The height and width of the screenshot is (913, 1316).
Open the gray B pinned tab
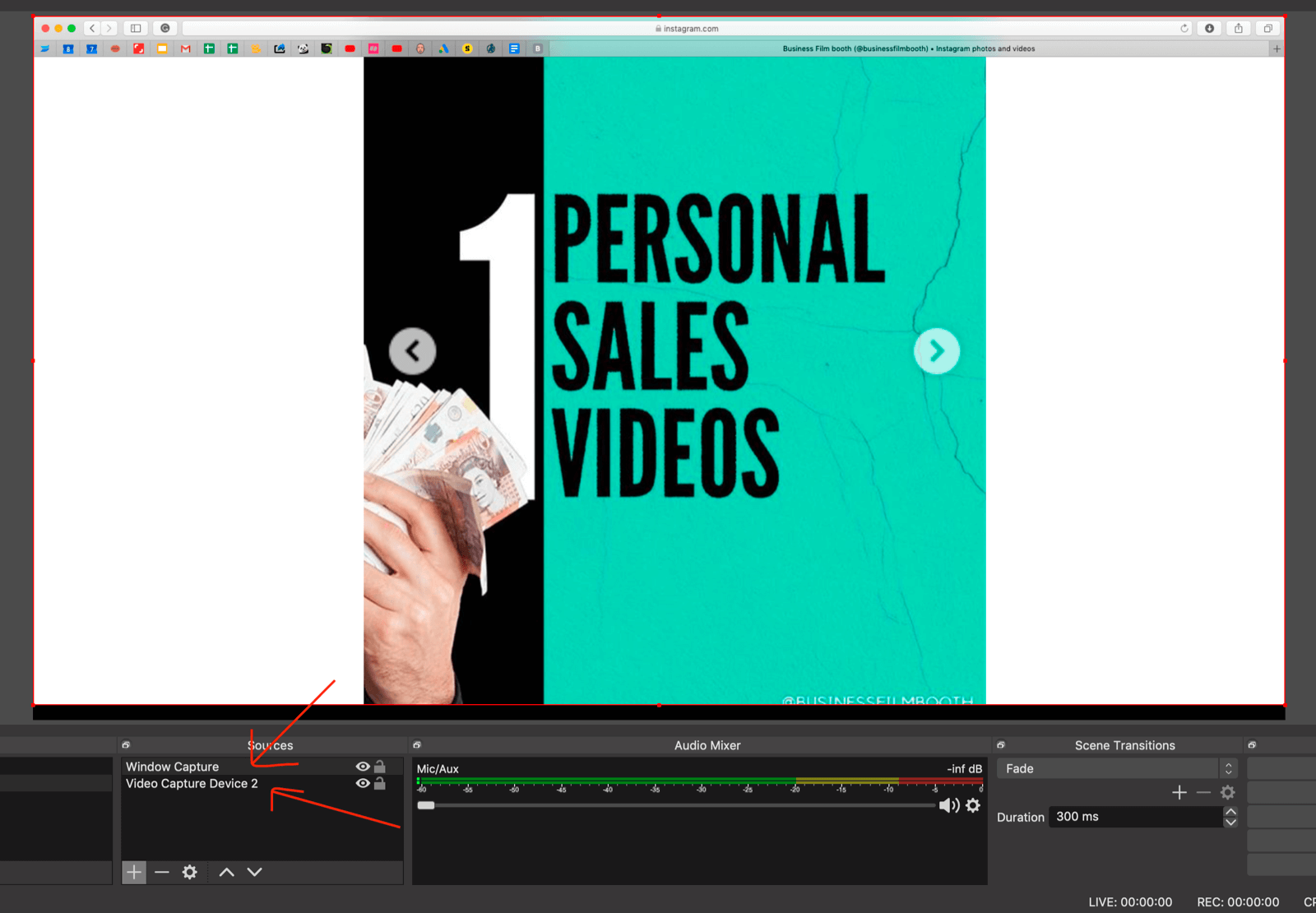coord(538,49)
